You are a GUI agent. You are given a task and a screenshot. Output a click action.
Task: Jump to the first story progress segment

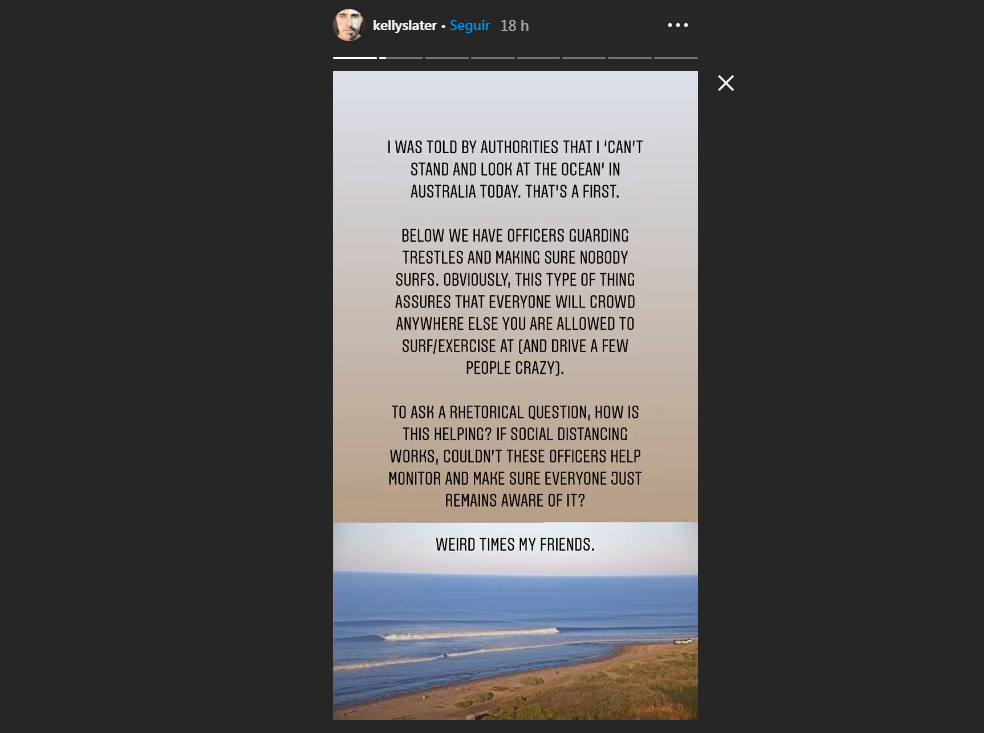pyautogui.click(x=355, y=58)
